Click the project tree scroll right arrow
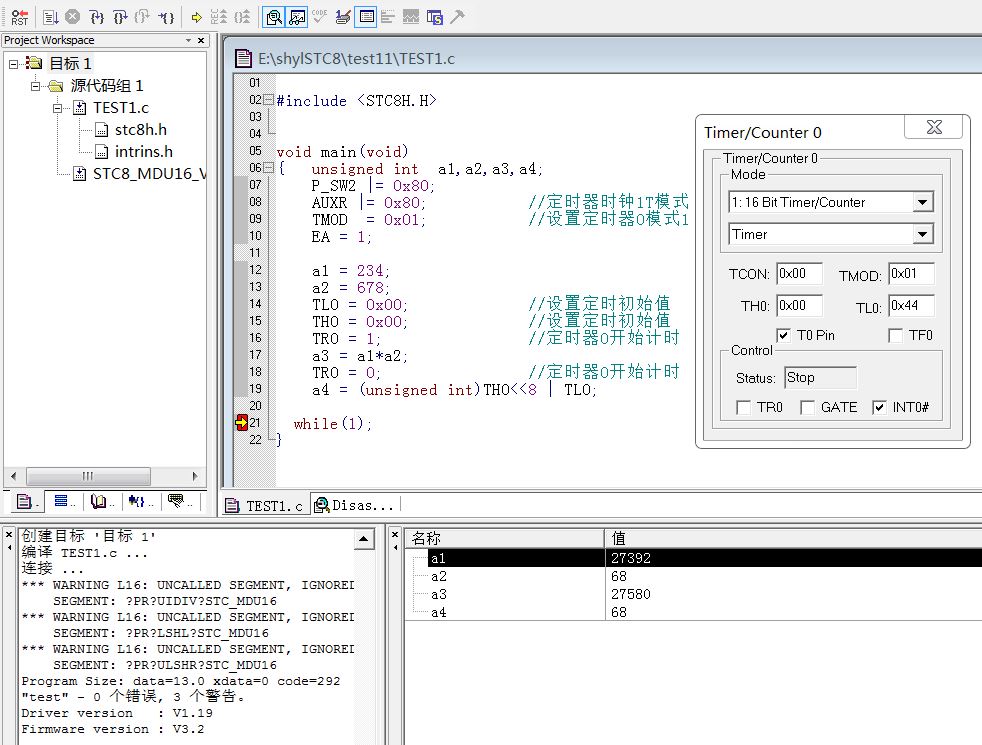The height and width of the screenshot is (745, 982). point(195,476)
